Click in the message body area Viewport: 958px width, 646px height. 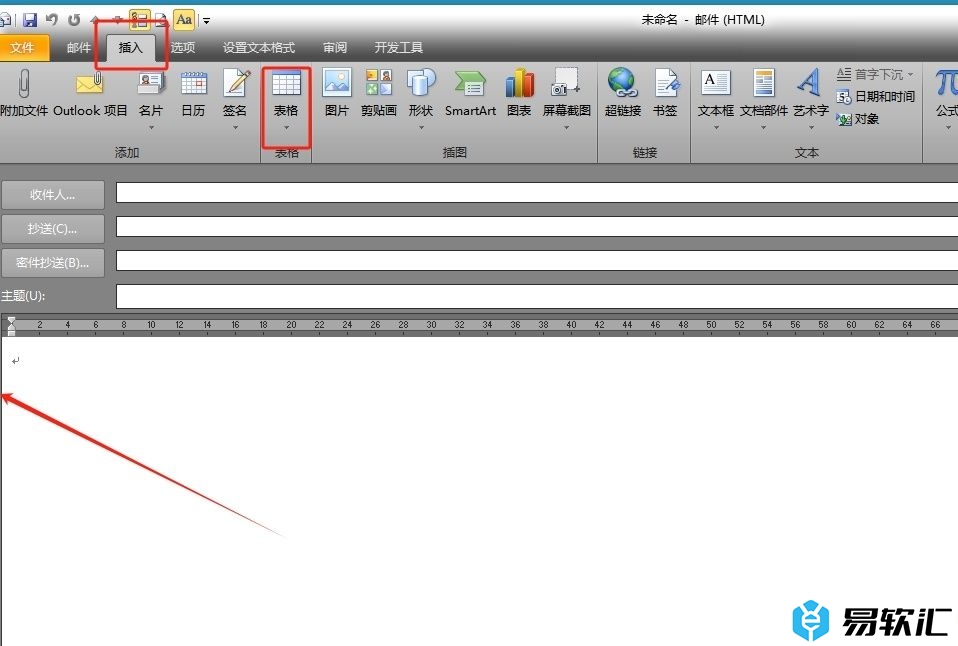tap(480, 491)
